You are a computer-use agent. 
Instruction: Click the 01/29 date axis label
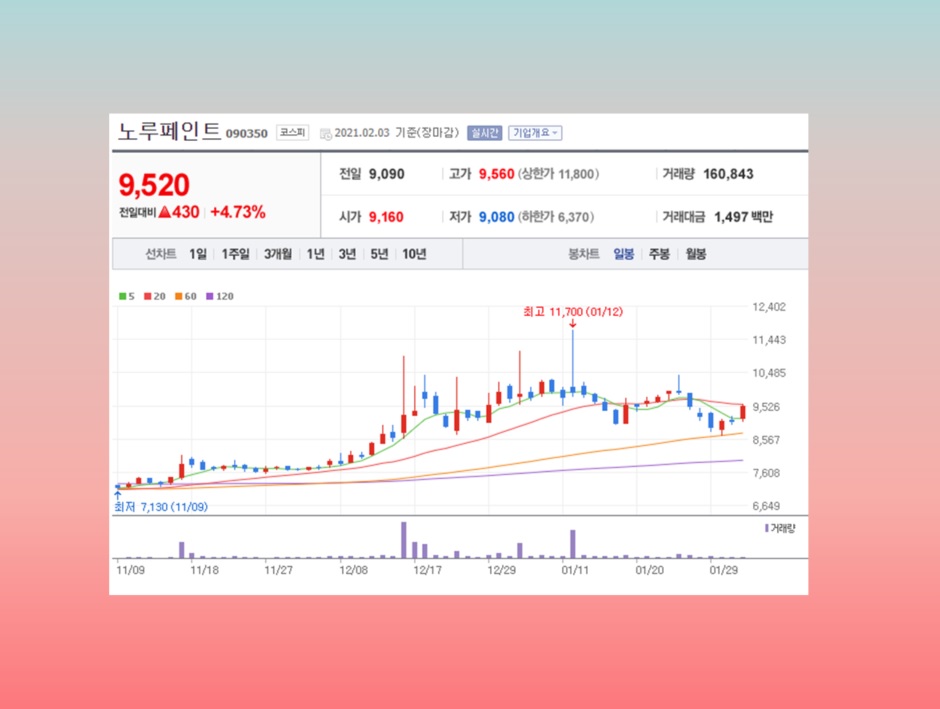pyautogui.click(x=724, y=570)
